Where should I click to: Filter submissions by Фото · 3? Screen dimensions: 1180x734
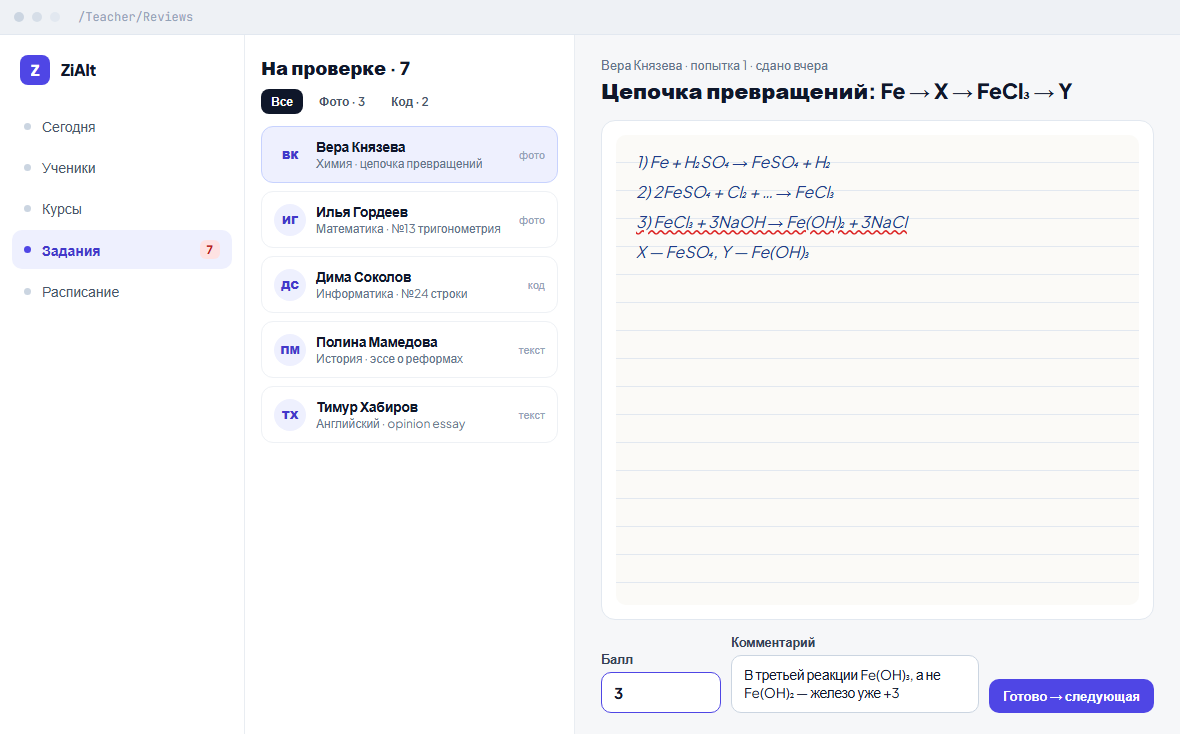tap(342, 102)
